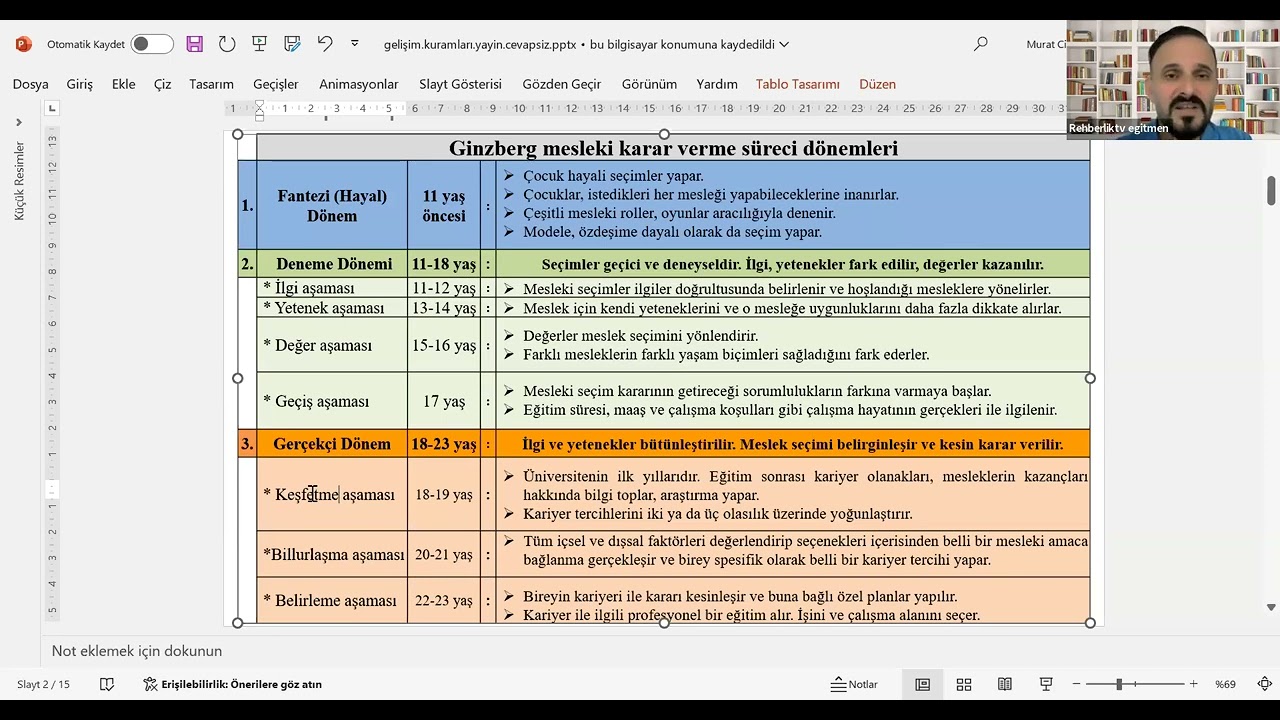This screenshot has width=1280, height=720.
Task: Click the '* Yetenek aşaması' cell
Action: coord(332,308)
